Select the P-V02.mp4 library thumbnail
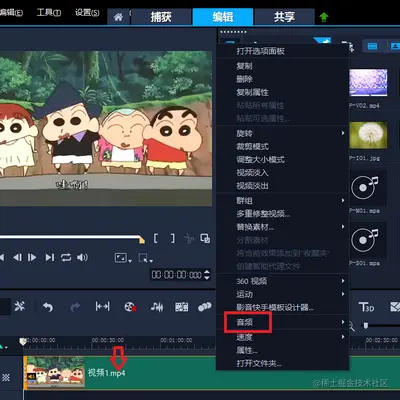Viewport: 400px width, 400px height. pos(368,83)
